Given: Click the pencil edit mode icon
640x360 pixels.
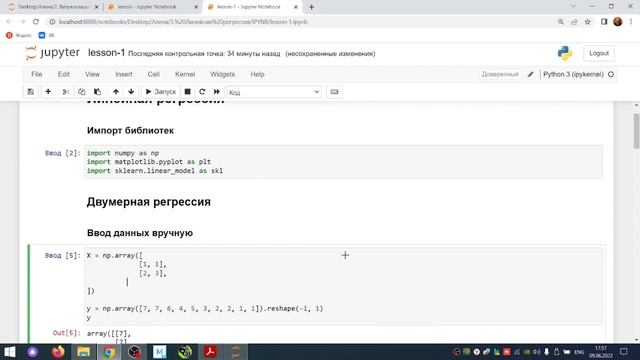Looking at the screenshot, I should [x=531, y=74].
